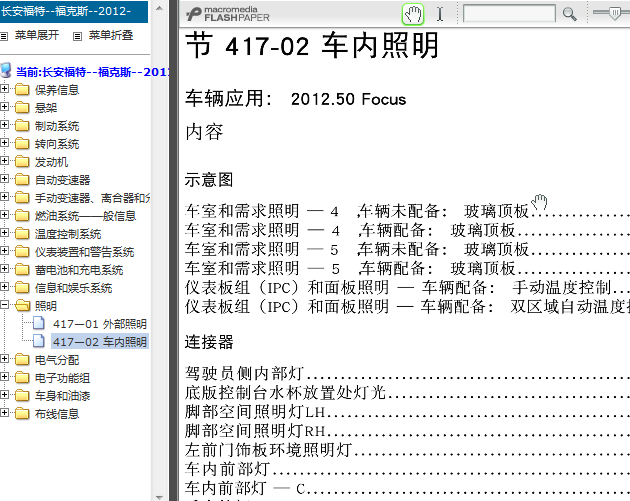
Task: Click the FlashPaper search magnifier icon
Action: point(569,14)
